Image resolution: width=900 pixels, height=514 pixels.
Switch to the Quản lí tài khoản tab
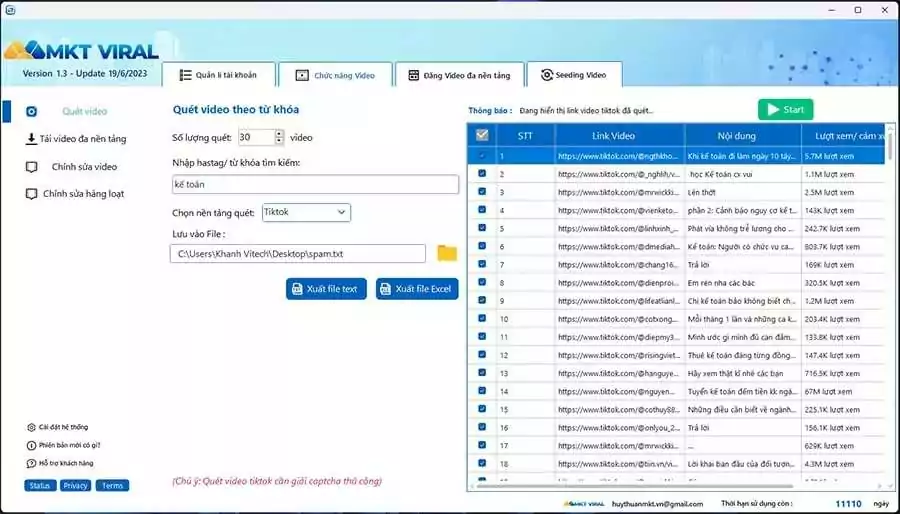point(219,75)
